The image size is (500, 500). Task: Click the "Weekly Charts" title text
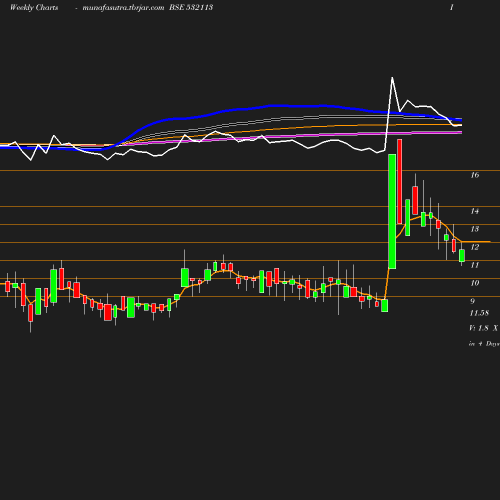point(34,7)
